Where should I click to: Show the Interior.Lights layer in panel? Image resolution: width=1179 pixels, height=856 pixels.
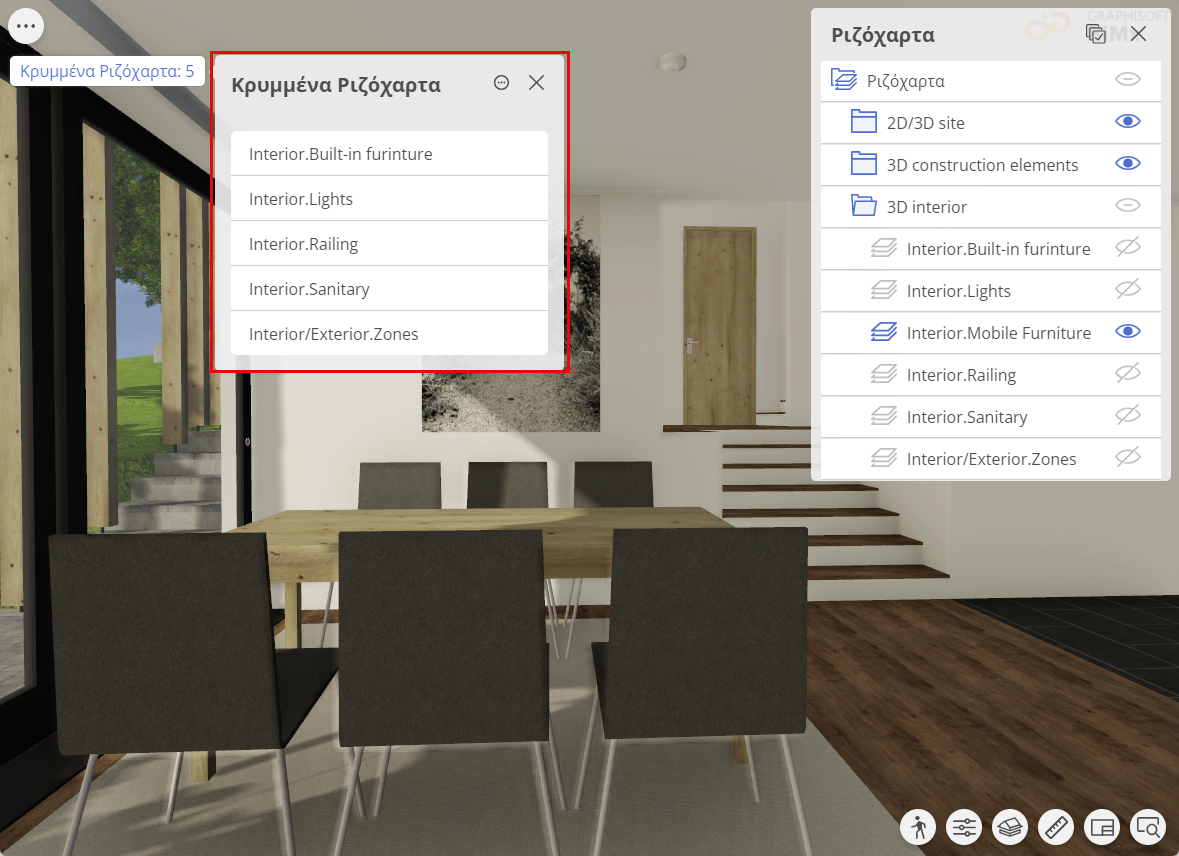click(x=1128, y=289)
